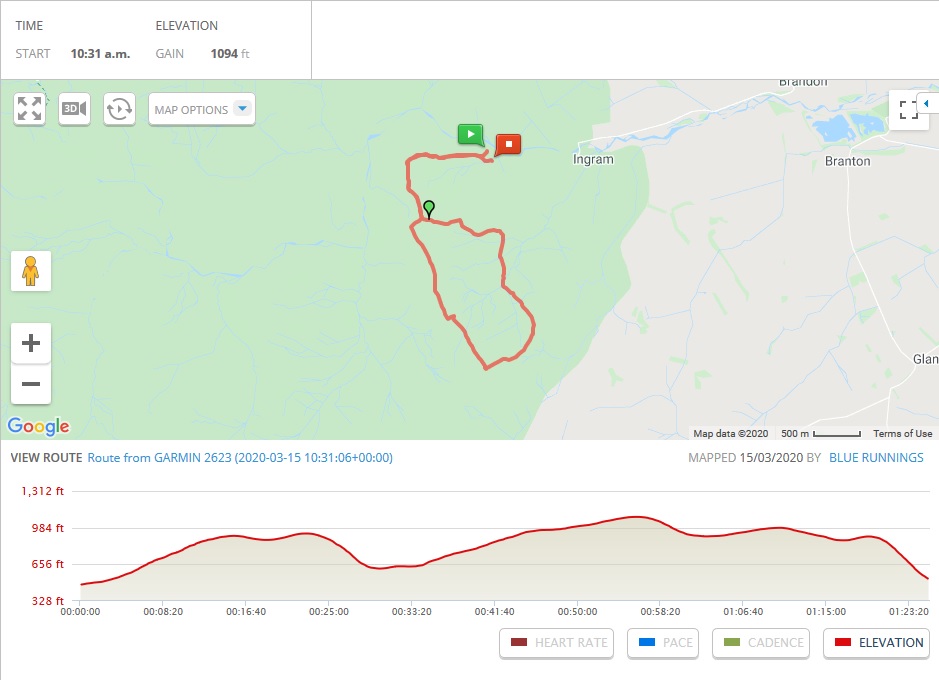Open the 3D video flyover view
Viewport: 939px width, 680px height.
click(x=75, y=109)
